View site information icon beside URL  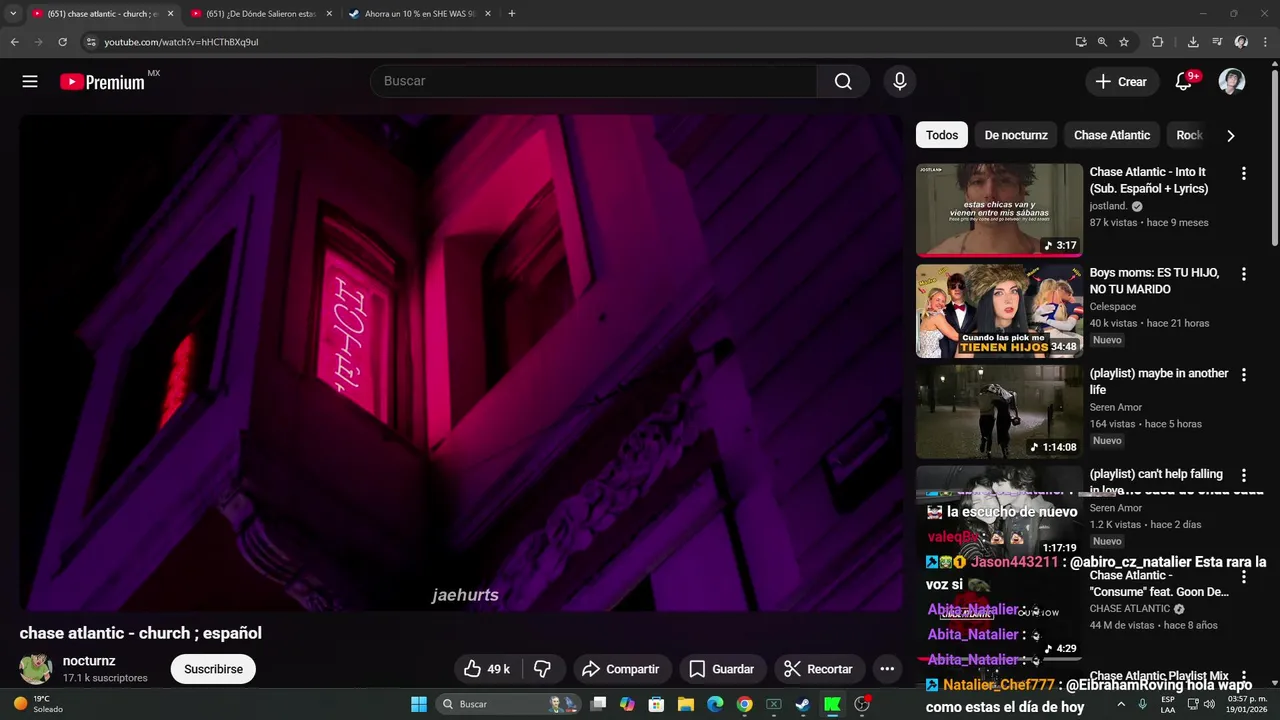point(90,42)
